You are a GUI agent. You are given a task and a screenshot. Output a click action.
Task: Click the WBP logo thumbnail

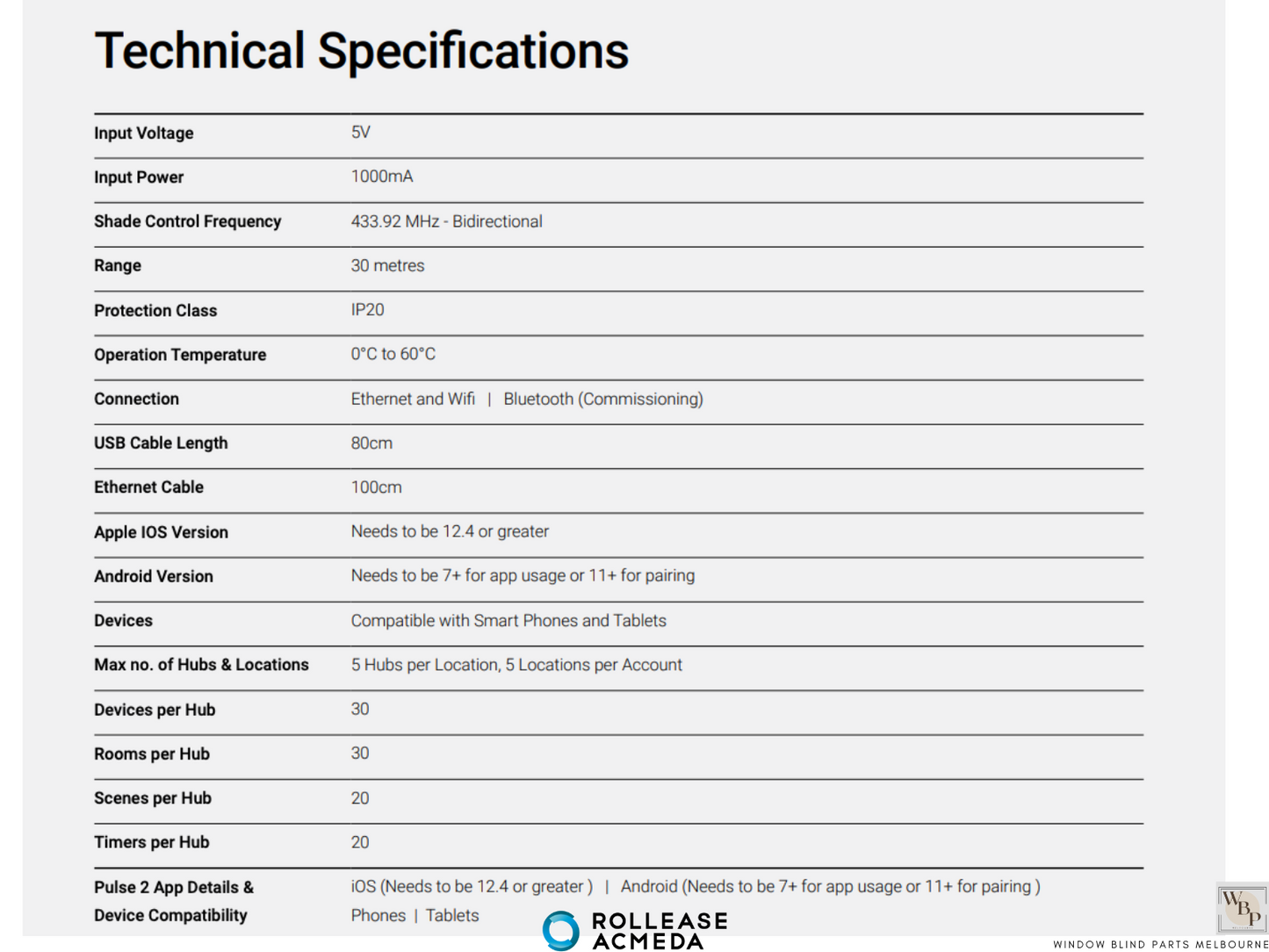(x=1242, y=908)
